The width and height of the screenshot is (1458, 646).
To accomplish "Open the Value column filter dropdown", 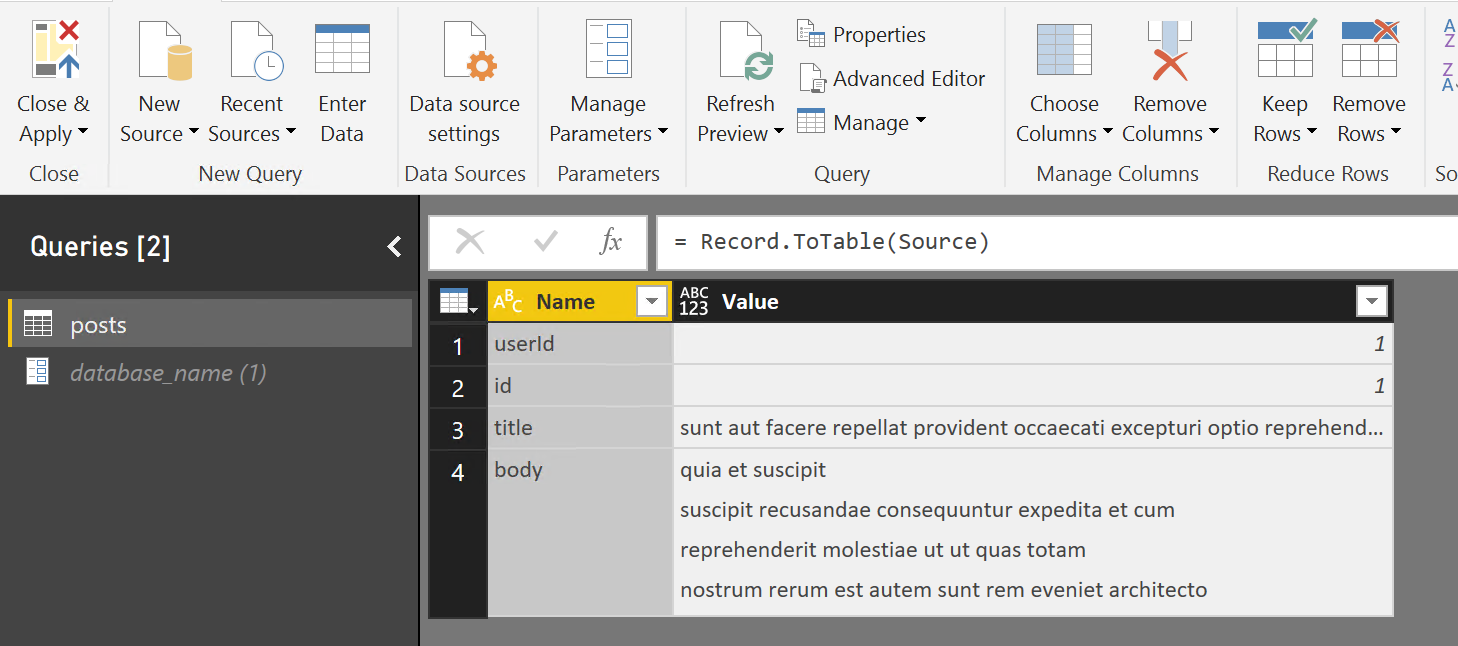I will coord(1371,301).
